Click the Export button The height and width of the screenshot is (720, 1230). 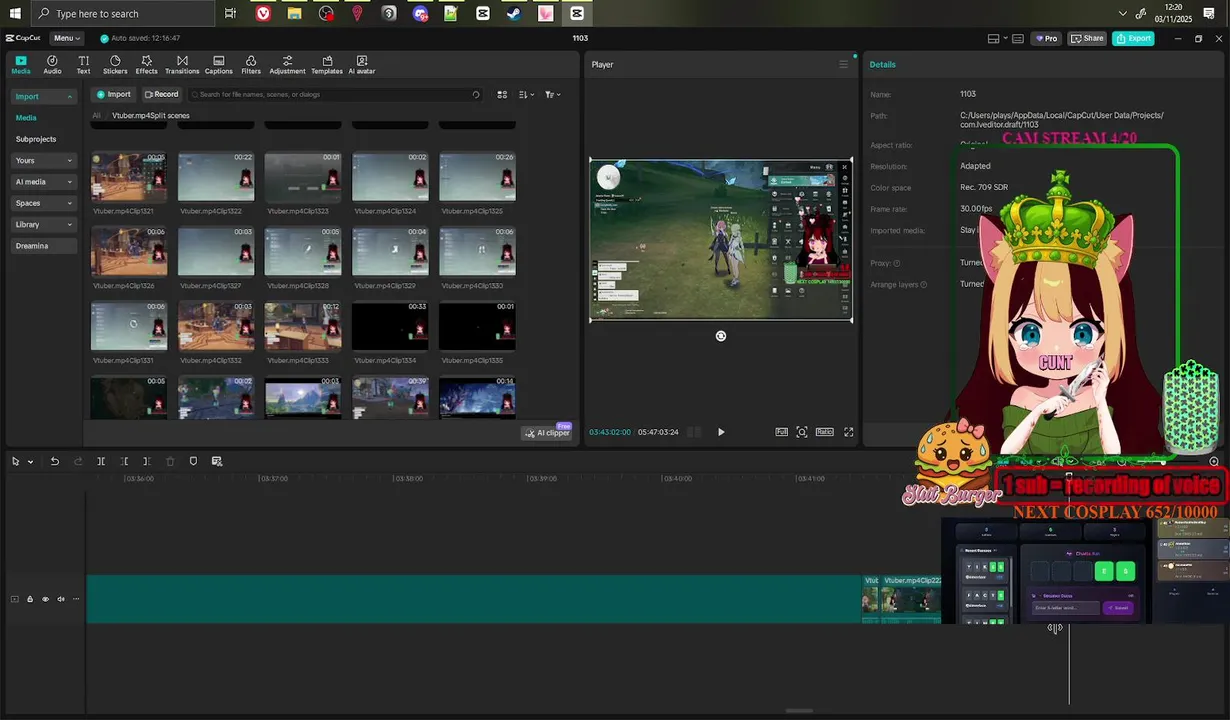click(x=1133, y=38)
